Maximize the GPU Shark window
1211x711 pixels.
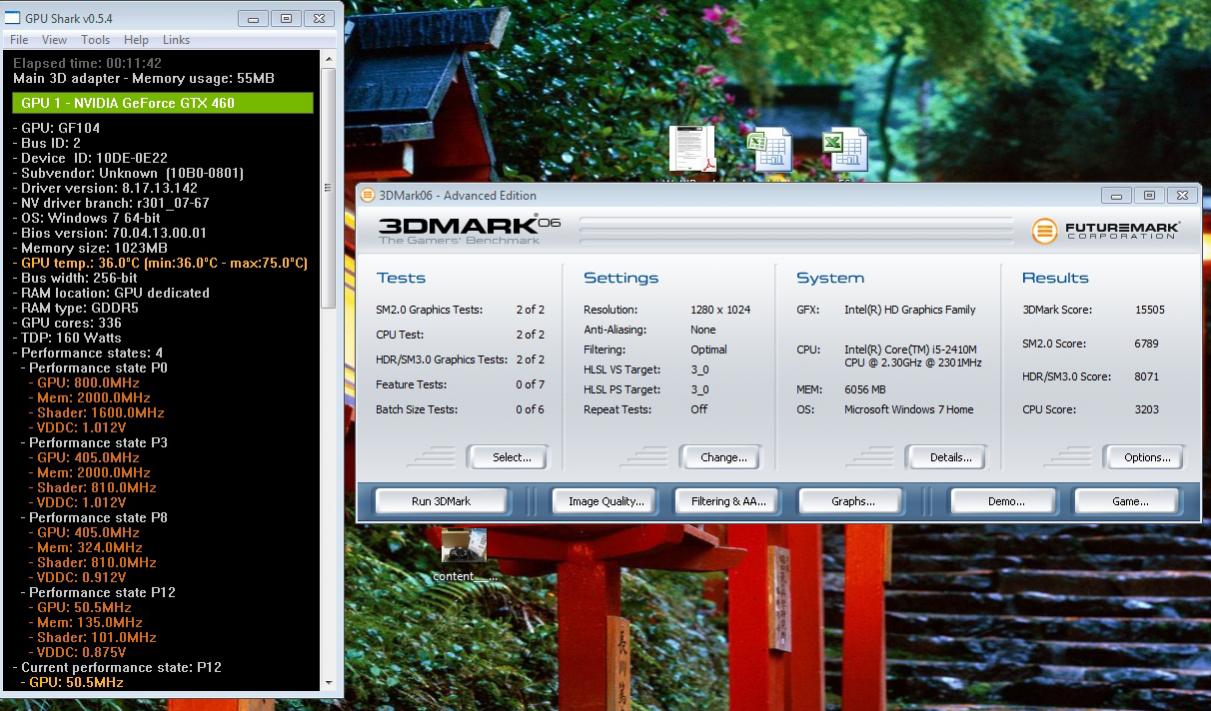pos(286,18)
